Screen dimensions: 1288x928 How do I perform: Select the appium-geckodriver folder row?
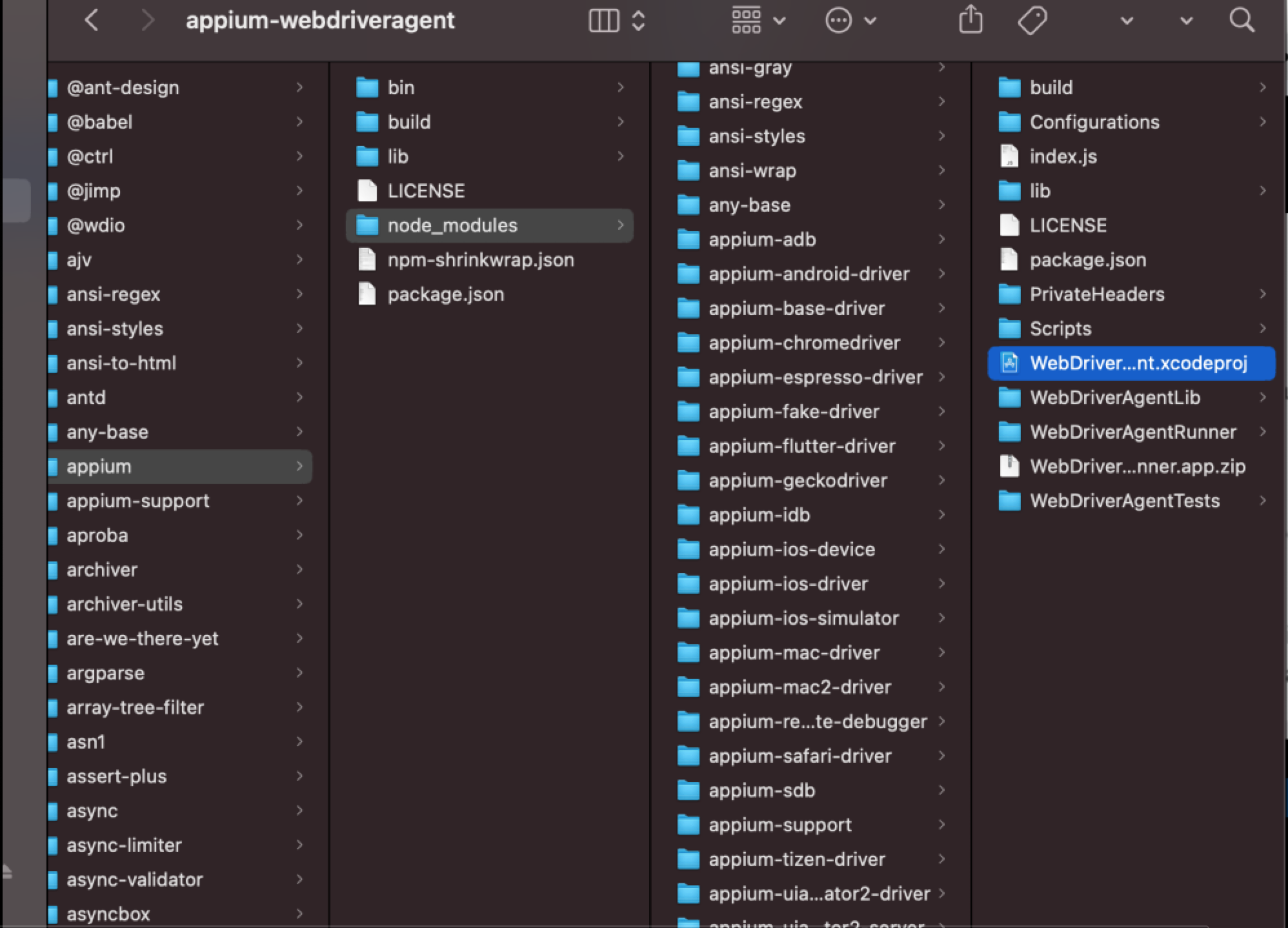tap(811, 480)
